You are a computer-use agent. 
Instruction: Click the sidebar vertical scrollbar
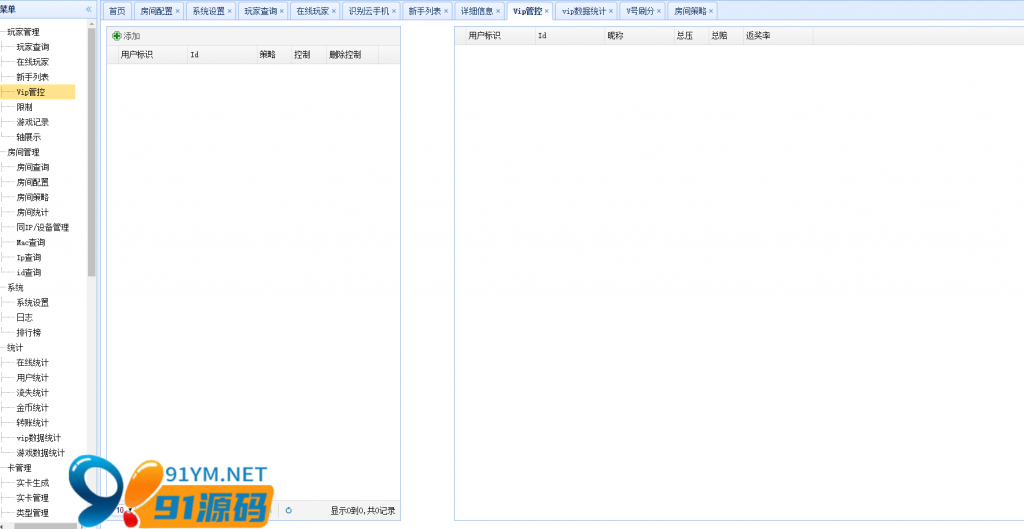pyautogui.click(x=91, y=152)
